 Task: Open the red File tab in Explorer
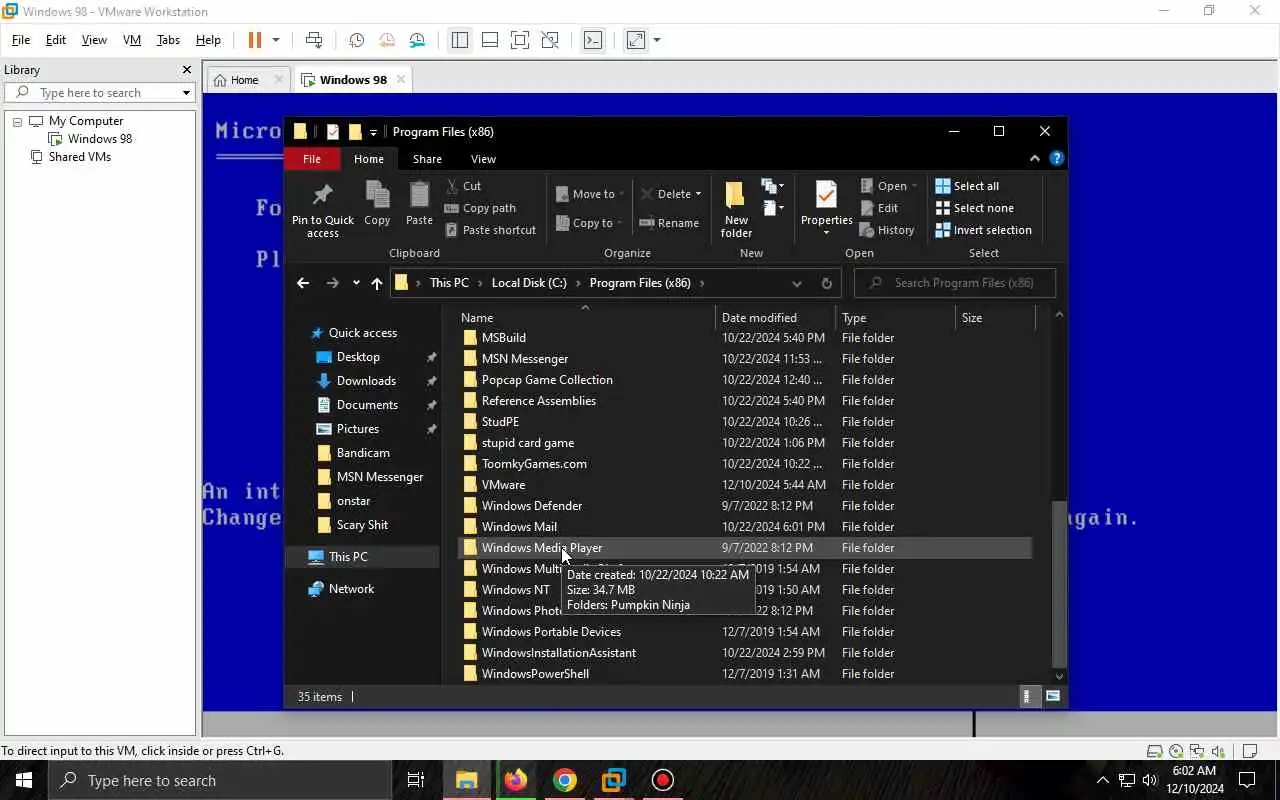[312, 159]
